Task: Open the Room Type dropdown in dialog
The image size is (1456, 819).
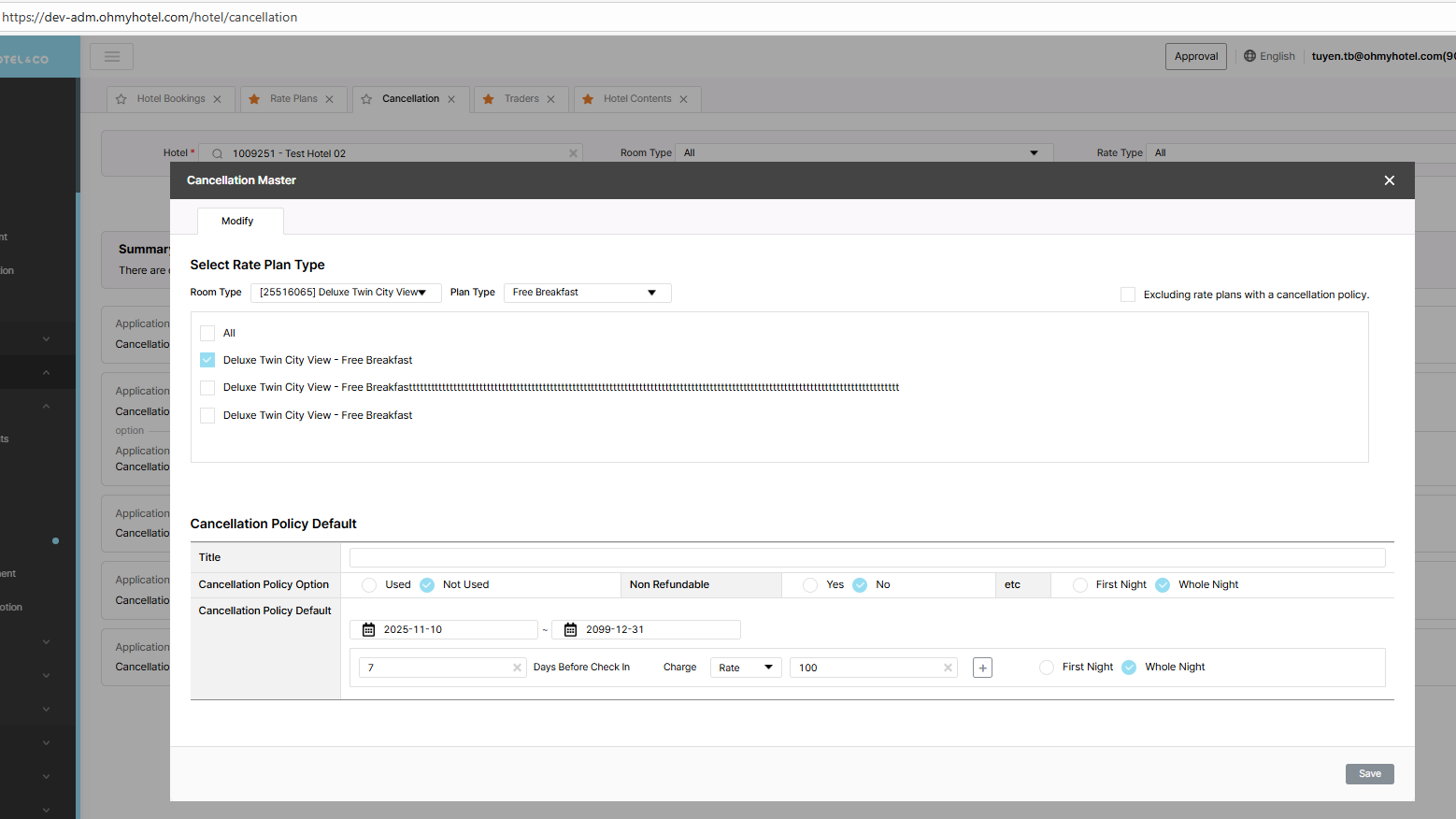Action: (345, 293)
